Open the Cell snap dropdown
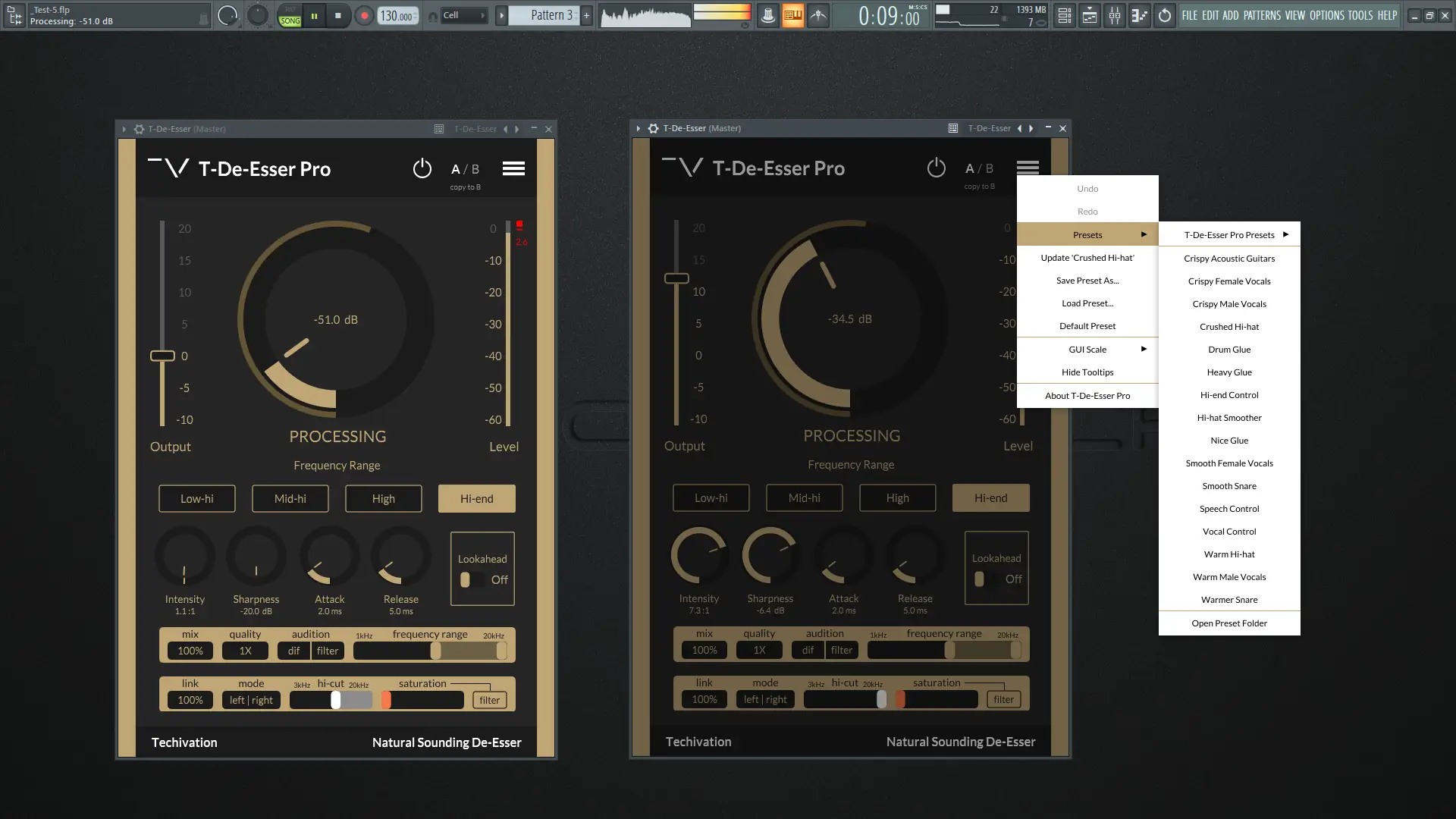 [464, 15]
